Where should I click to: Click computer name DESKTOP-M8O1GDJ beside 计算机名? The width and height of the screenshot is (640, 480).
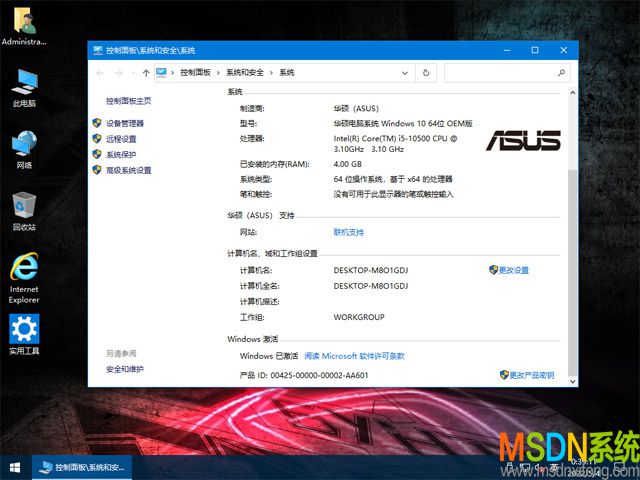click(371, 270)
